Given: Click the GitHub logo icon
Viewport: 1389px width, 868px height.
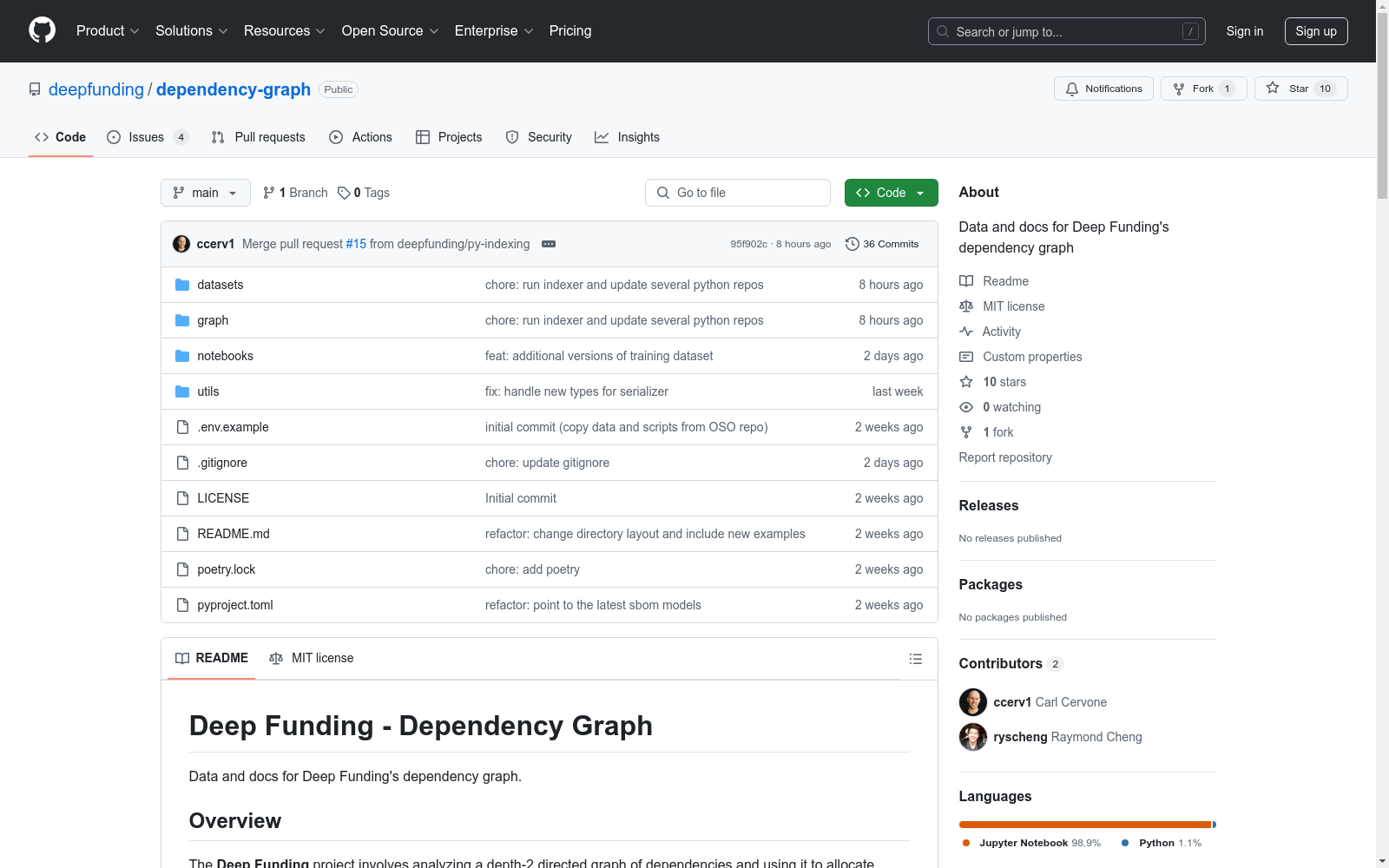Looking at the screenshot, I should coord(42,30).
